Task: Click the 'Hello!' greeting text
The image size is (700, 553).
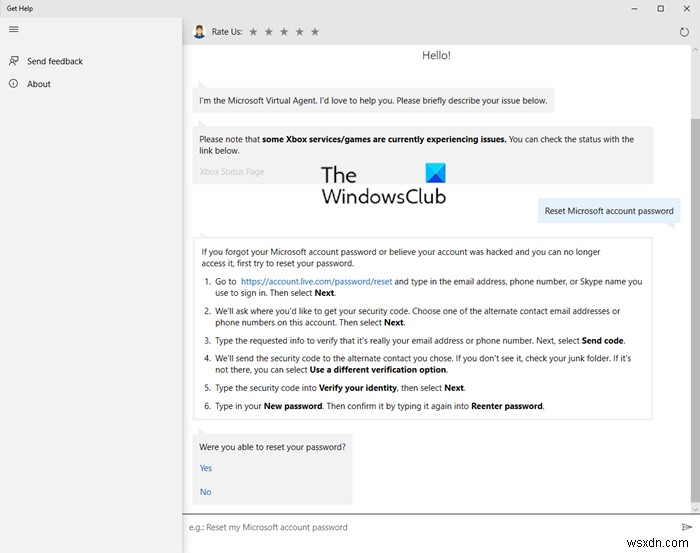Action: (436, 55)
